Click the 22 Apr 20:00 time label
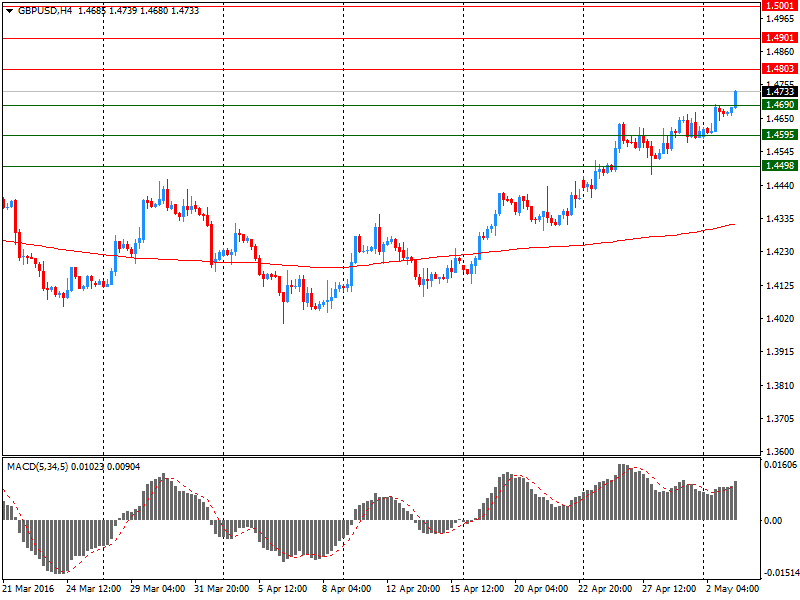Viewport: 800px width, 600px height. 605,589
